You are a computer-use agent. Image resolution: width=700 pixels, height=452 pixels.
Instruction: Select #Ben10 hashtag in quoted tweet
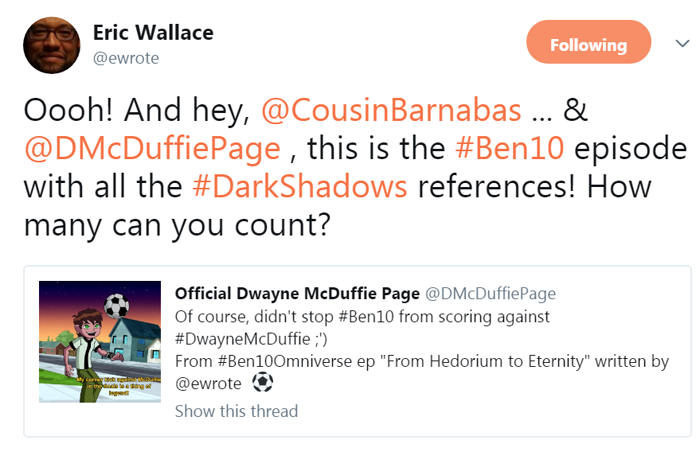(x=366, y=317)
